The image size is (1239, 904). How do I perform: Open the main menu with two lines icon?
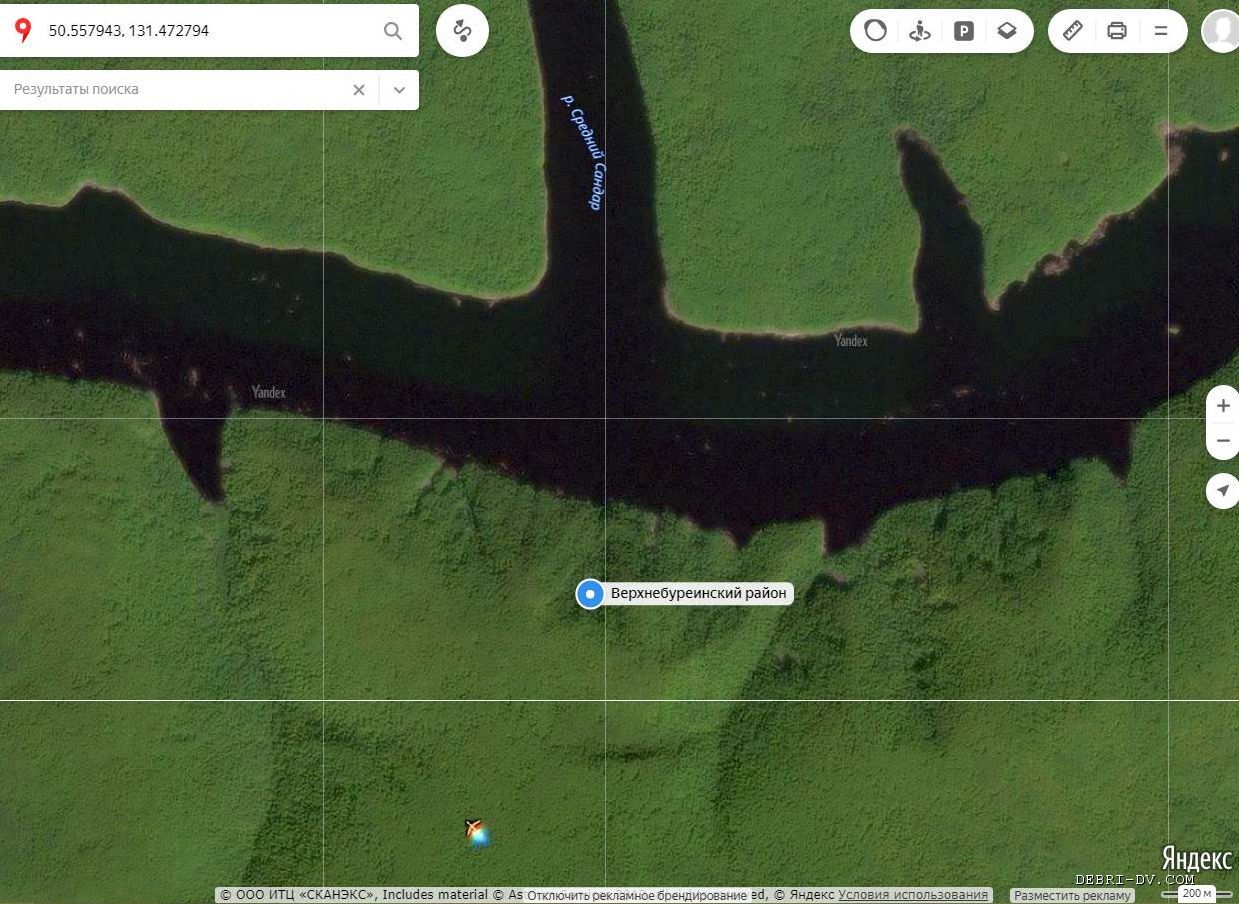coord(1161,31)
